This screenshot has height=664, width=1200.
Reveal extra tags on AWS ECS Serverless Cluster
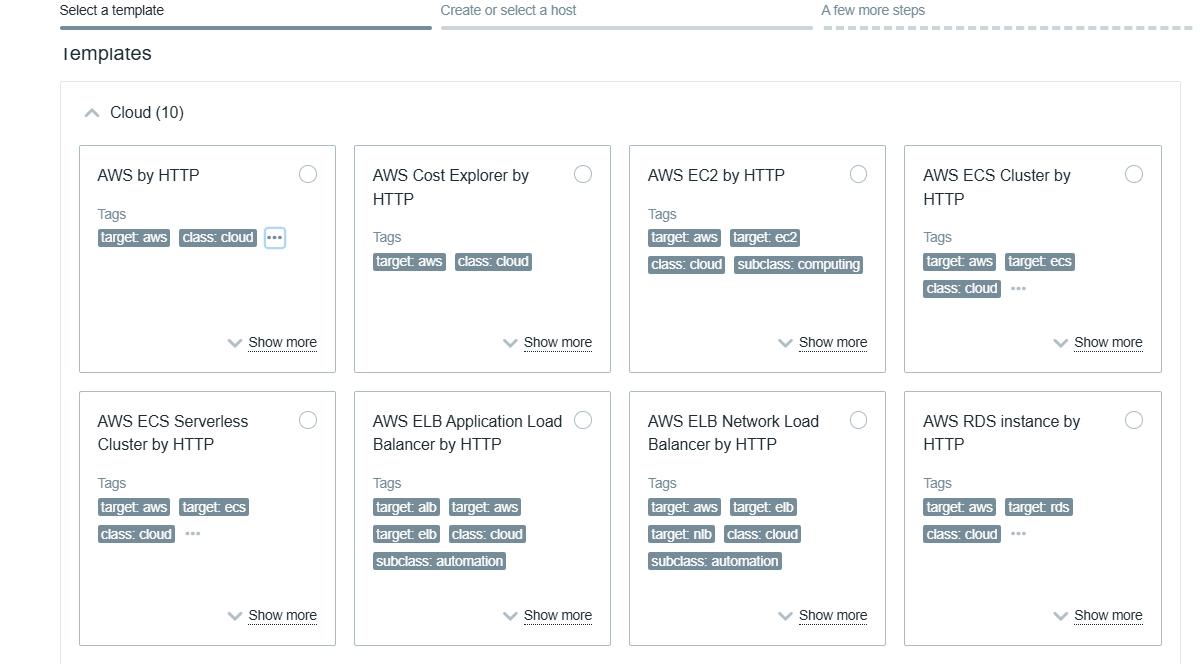coord(193,534)
